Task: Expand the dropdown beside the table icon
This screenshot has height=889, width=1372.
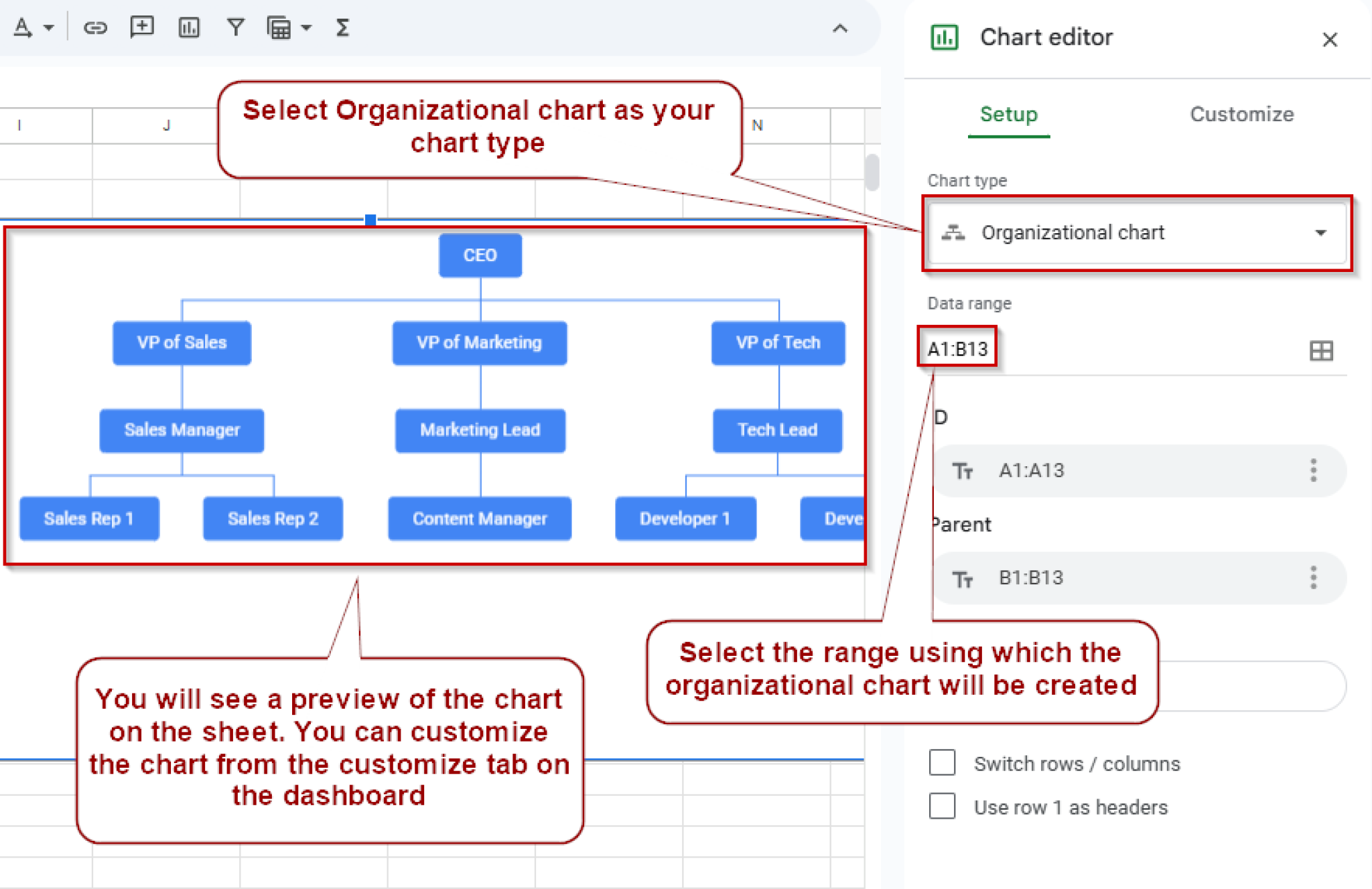Action: [305, 28]
